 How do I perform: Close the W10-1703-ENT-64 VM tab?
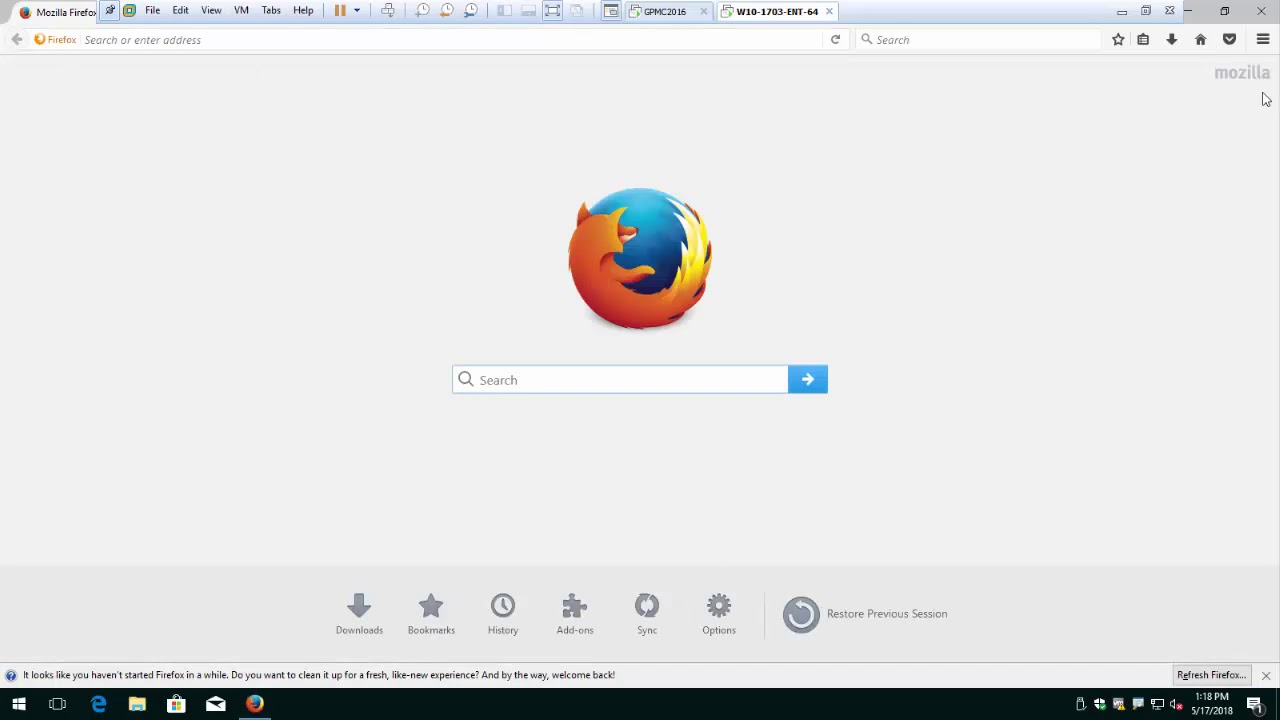(829, 12)
